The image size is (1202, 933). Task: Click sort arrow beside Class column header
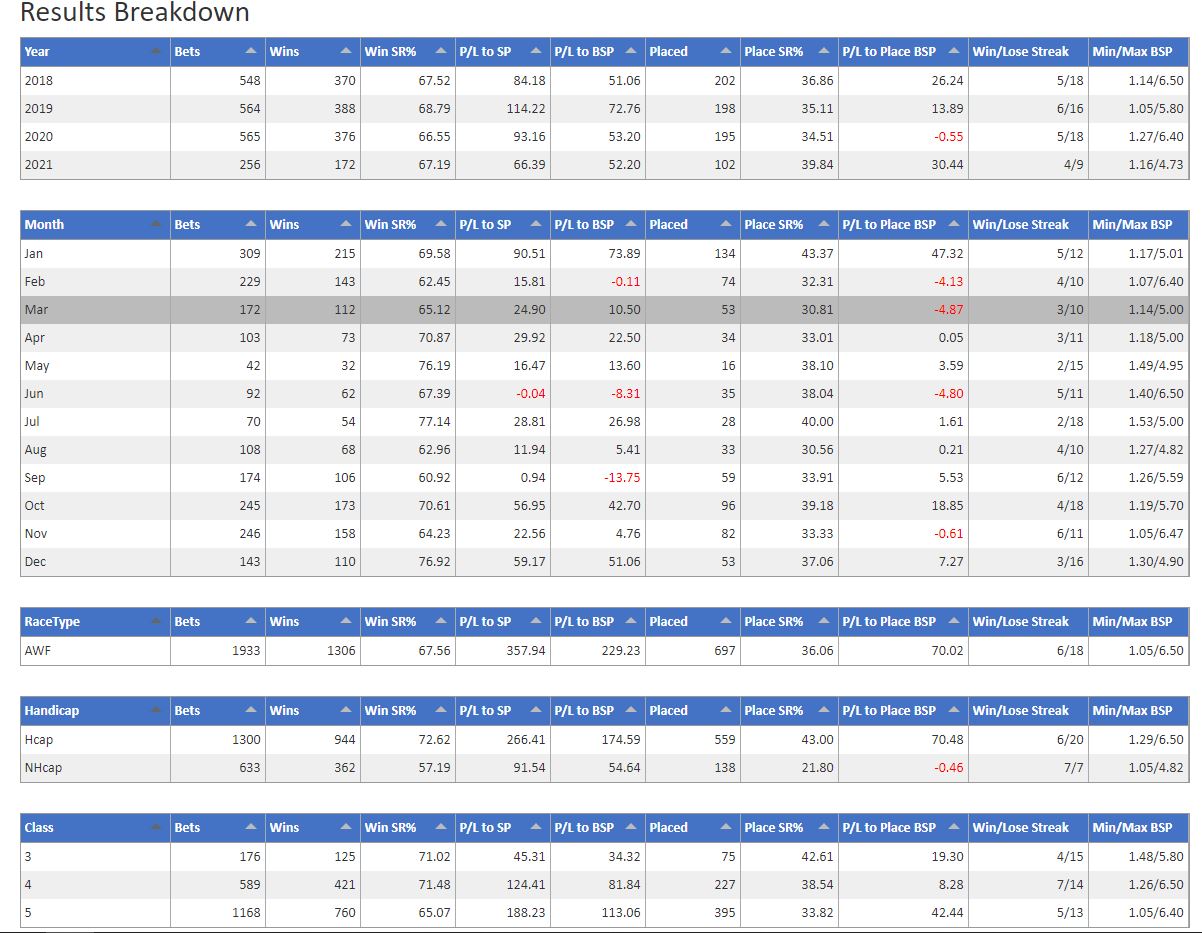(x=155, y=828)
